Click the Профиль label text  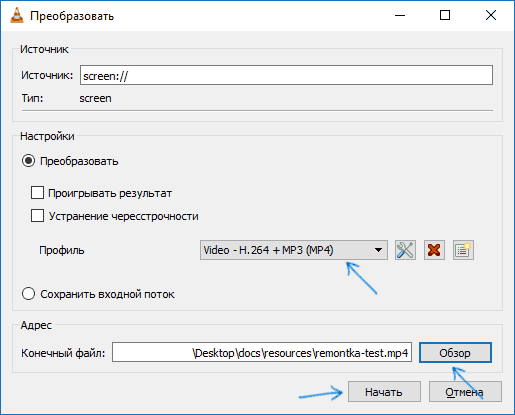click(x=62, y=250)
